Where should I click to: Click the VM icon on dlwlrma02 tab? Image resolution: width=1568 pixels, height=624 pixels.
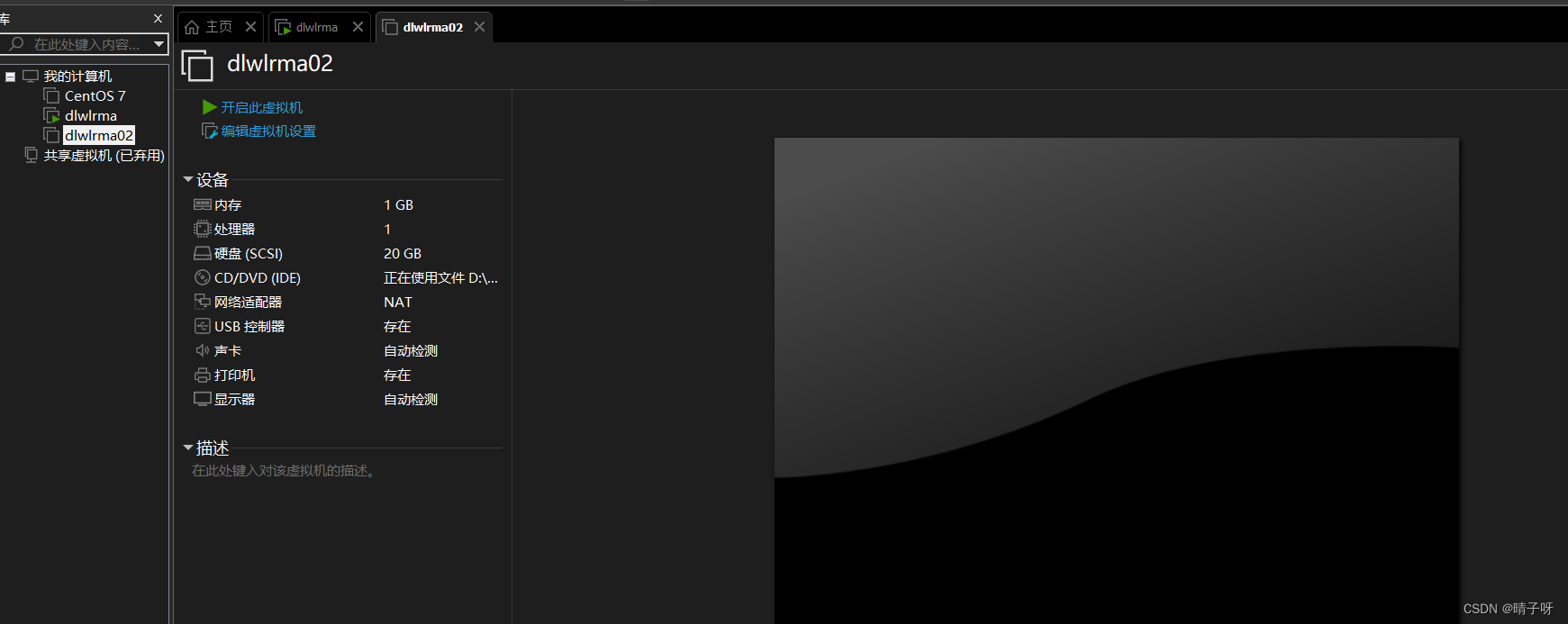point(390,27)
